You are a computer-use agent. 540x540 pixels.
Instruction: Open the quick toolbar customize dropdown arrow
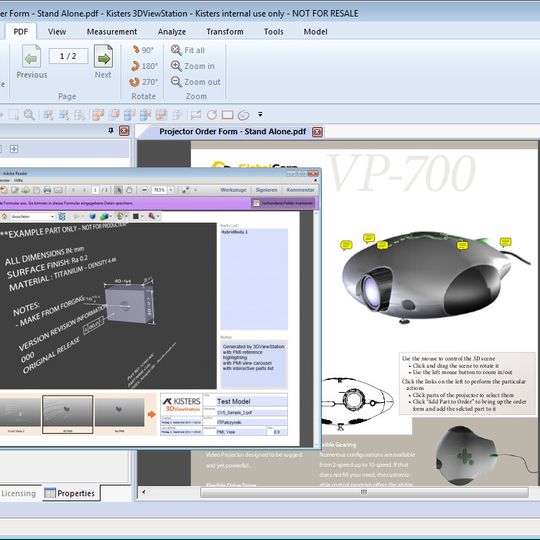260,114
